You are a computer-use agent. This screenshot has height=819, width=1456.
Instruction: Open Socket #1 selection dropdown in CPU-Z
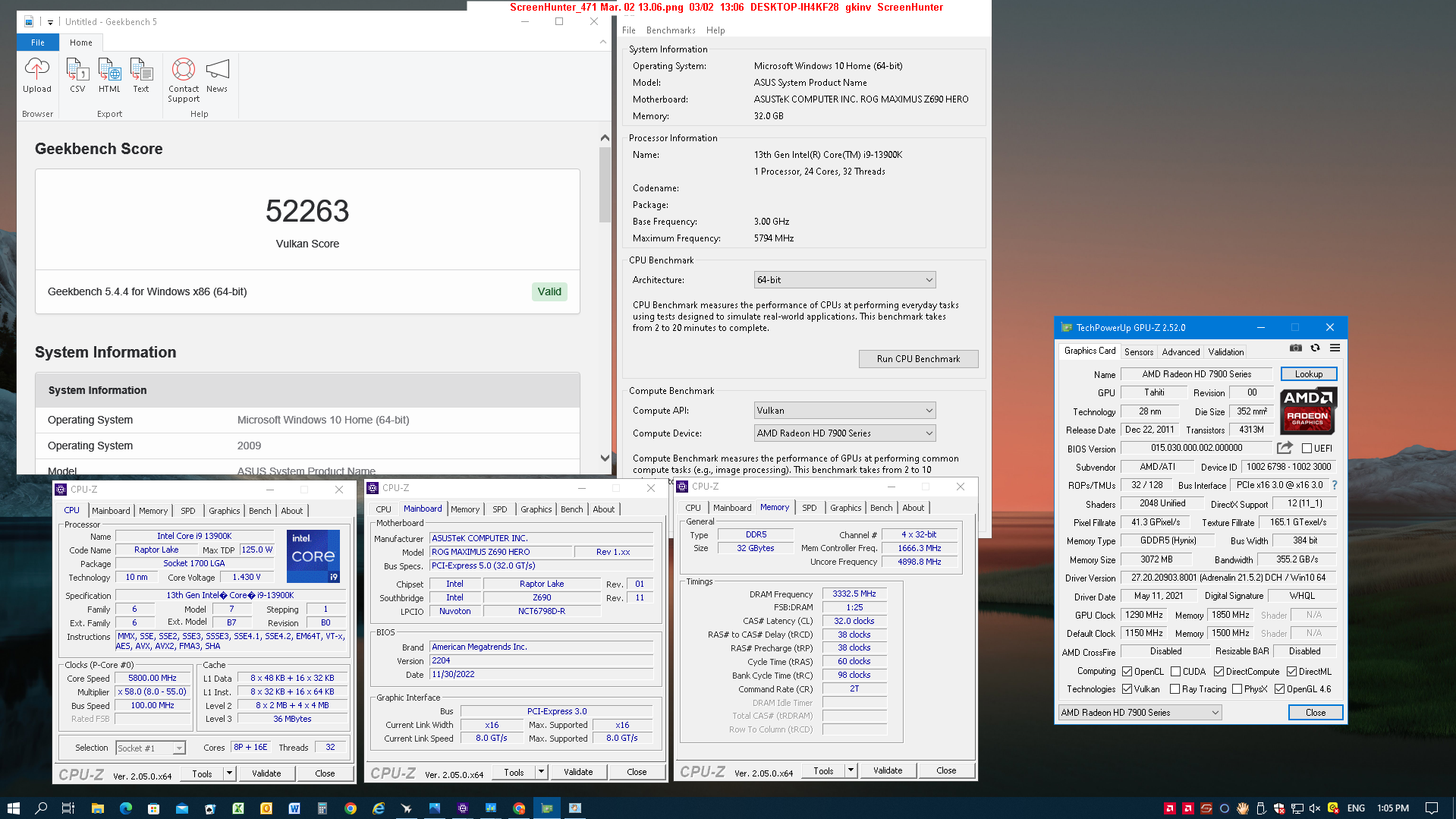[150, 748]
